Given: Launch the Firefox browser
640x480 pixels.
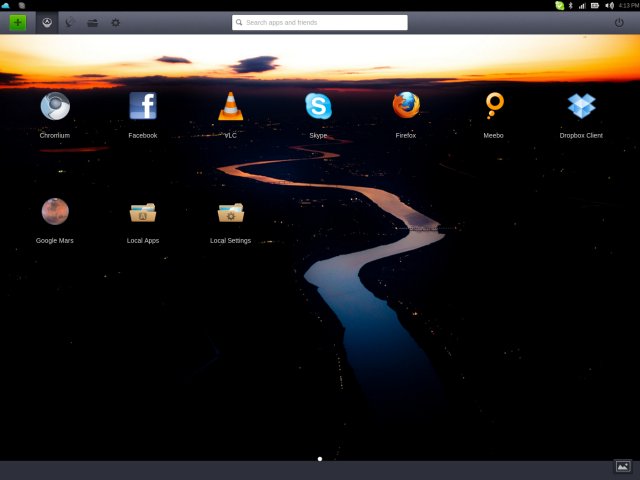Looking at the screenshot, I should pyautogui.click(x=406, y=105).
